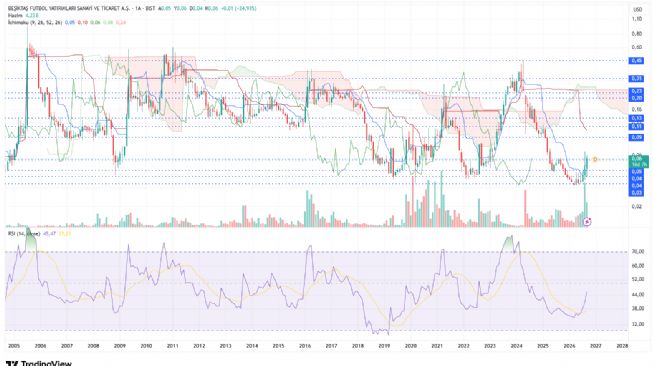Click the 52,00 level on RSI axis

coord(638,279)
